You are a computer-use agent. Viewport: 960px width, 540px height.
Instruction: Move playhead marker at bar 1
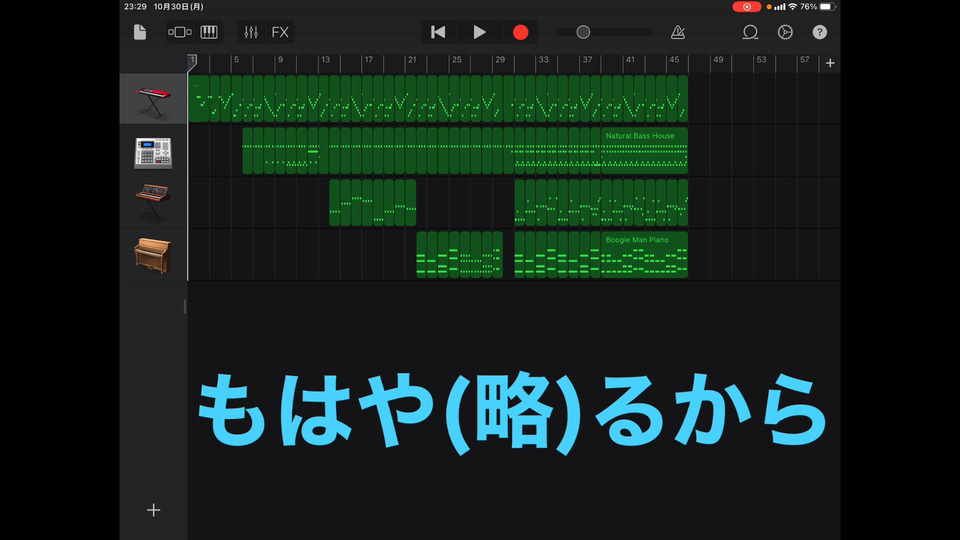(192, 61)
